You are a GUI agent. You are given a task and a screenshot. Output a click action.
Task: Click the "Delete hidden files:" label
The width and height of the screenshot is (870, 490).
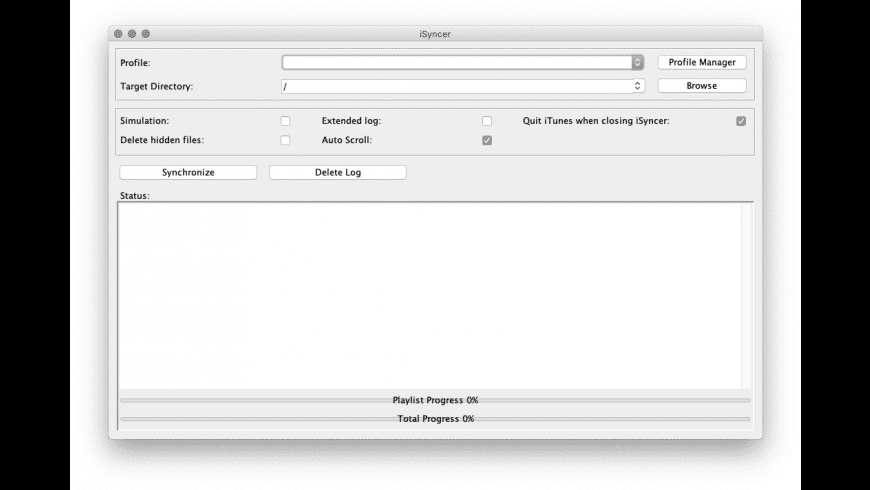[x=162, y=140]
